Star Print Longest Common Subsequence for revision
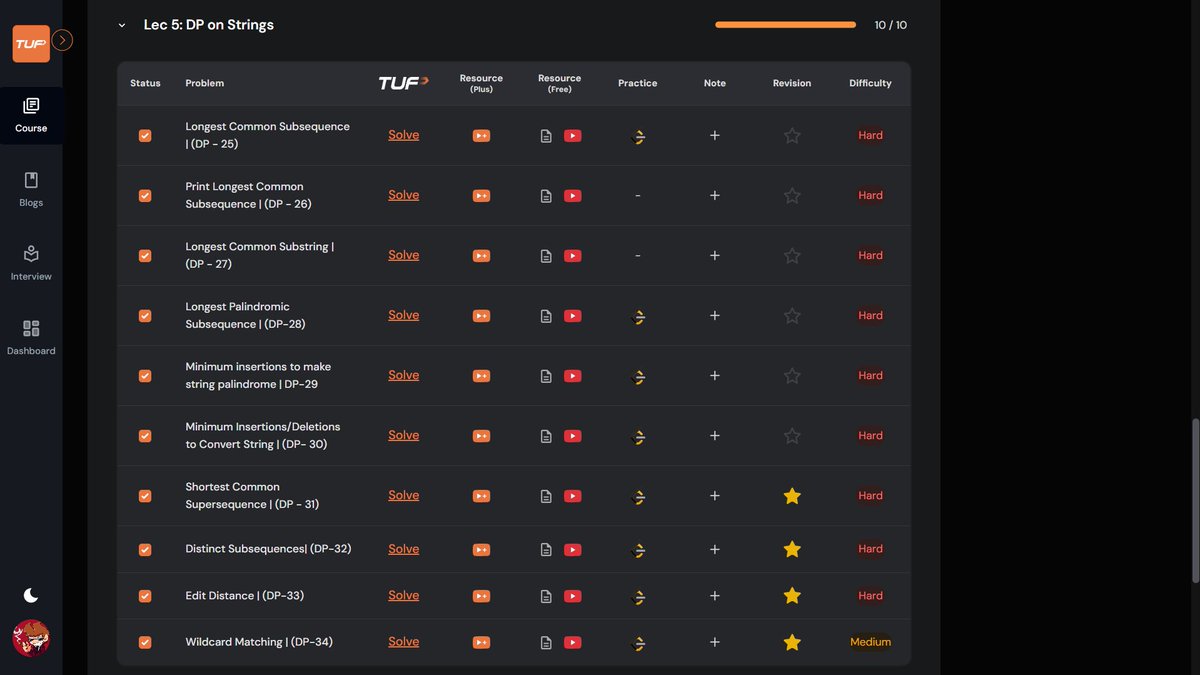The height and width of the screenshot is (675, 1200). coord(792,196)
